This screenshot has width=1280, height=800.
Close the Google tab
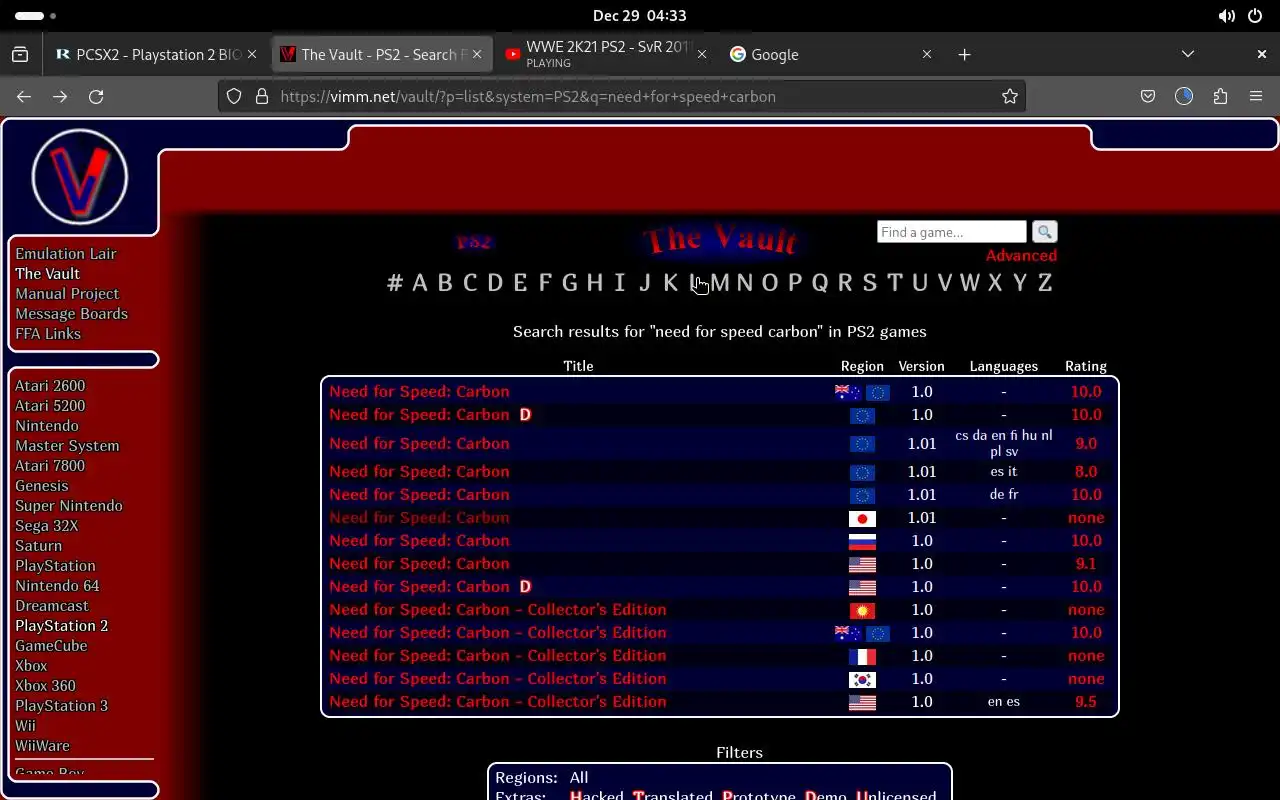(927, 54)
